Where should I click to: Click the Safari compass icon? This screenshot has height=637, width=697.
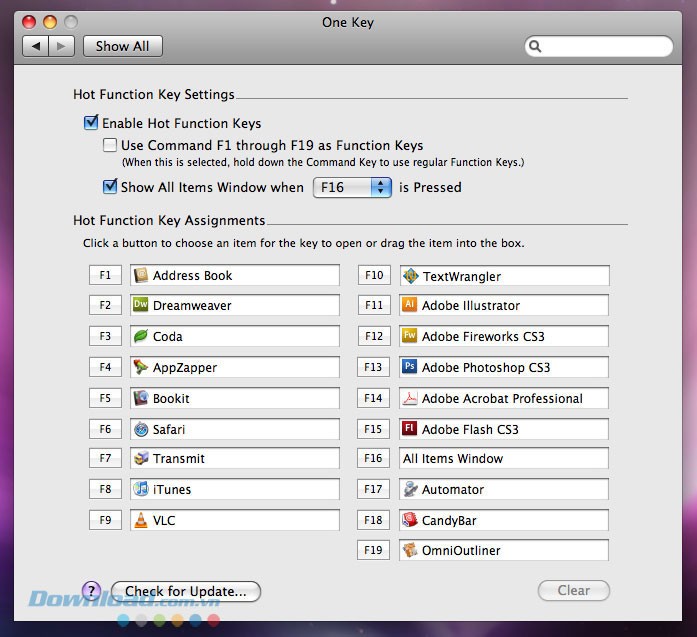(141, 429)
